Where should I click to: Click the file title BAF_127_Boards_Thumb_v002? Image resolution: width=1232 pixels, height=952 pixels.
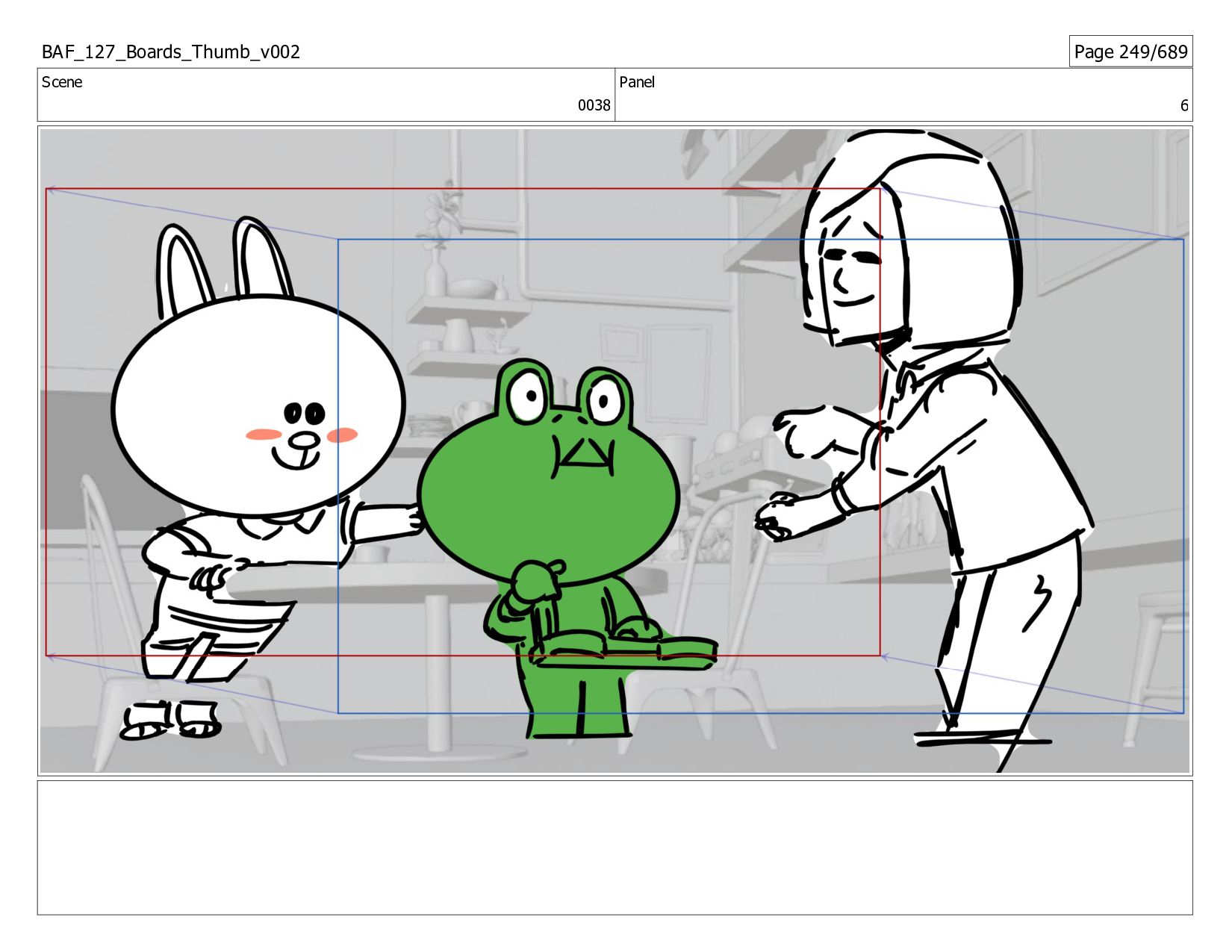pyautogui.click(x=171, y=52)
